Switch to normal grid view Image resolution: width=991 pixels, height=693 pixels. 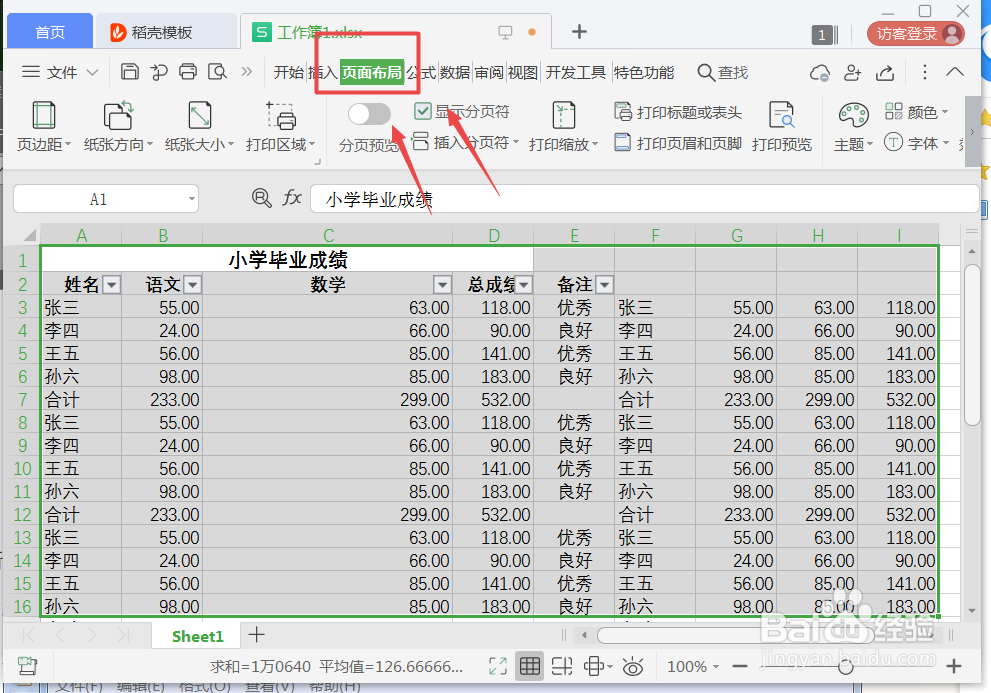pyautogui.click(x=530, y=666)
